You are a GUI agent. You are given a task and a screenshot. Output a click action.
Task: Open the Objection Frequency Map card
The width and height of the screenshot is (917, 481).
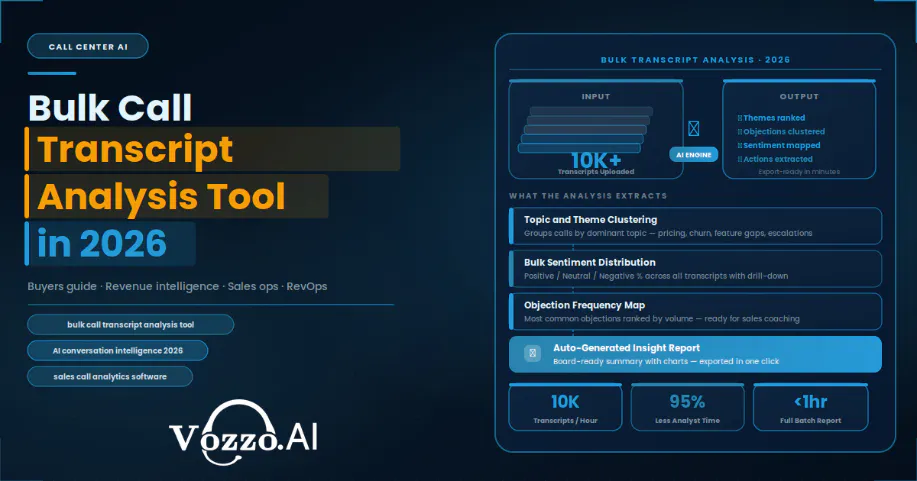click(x=695, y=311)
